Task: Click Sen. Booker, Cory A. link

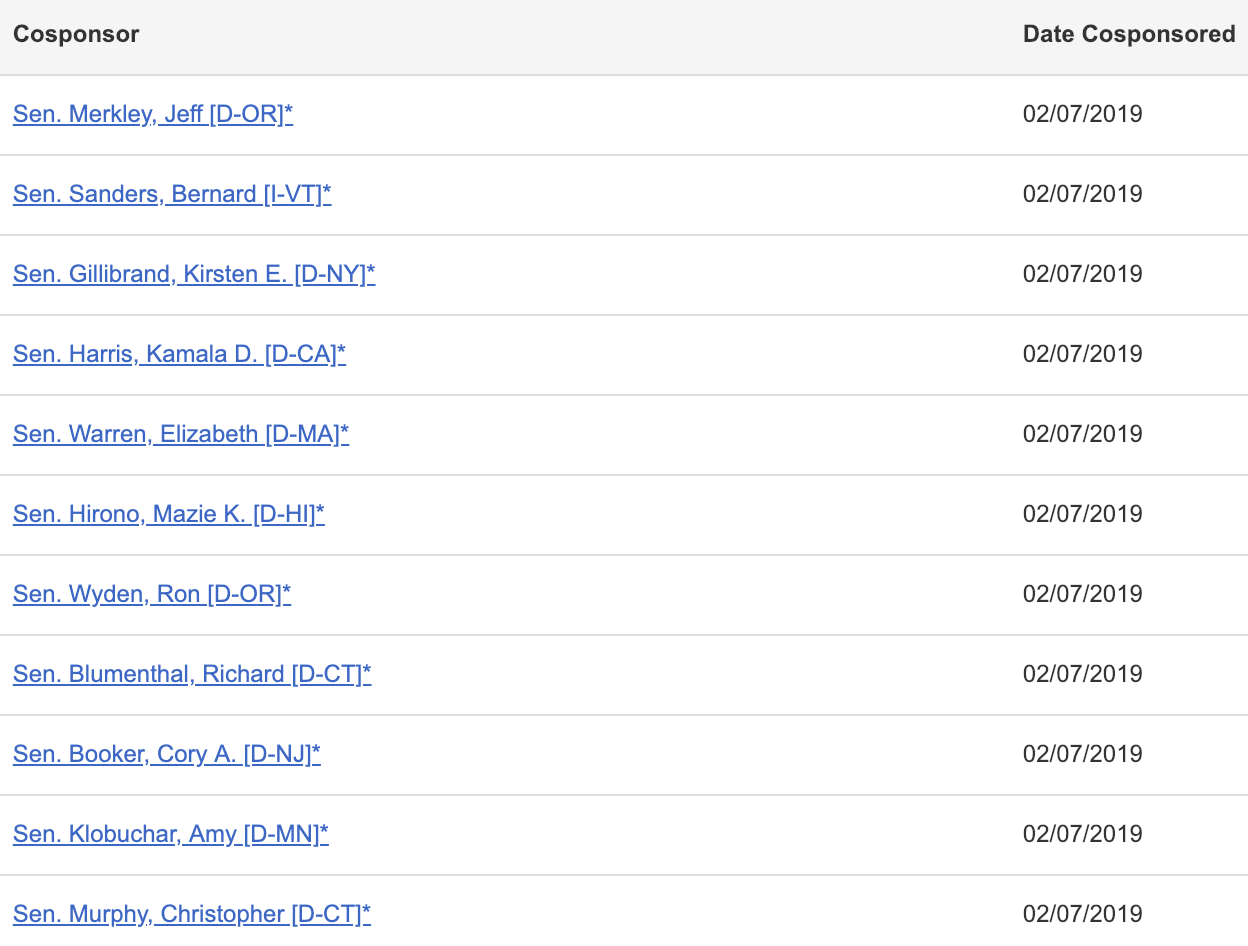Action: pyautogui.click(x=167, y=754)
